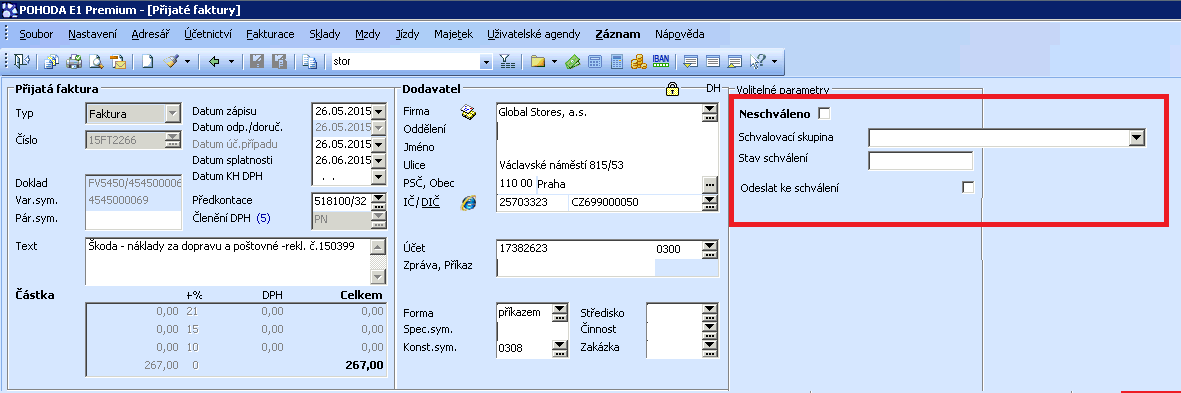Click the copy documents icon before the search box
1181x393 pixels.
coord(310,62)
